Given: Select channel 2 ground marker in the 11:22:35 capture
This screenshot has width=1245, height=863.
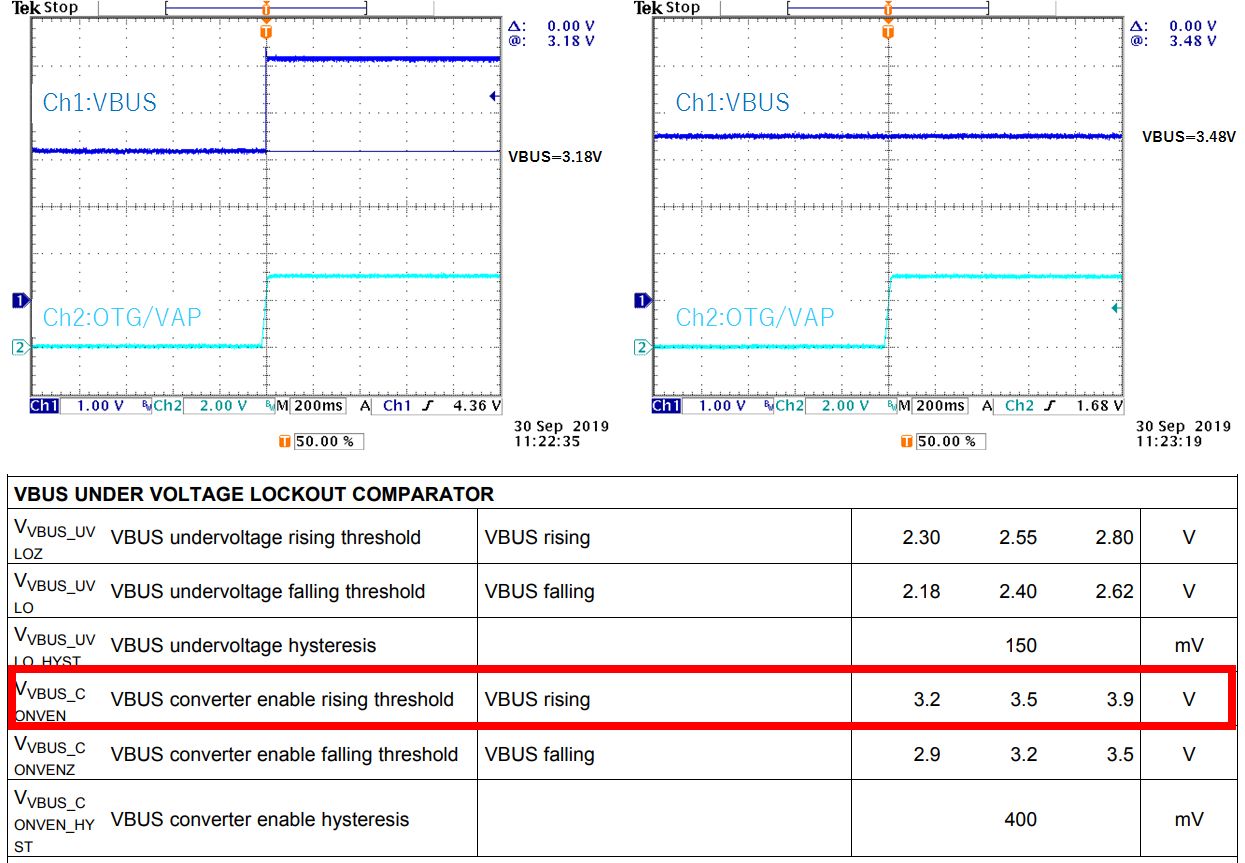Looking at the screenshot, I should [20, 347].
